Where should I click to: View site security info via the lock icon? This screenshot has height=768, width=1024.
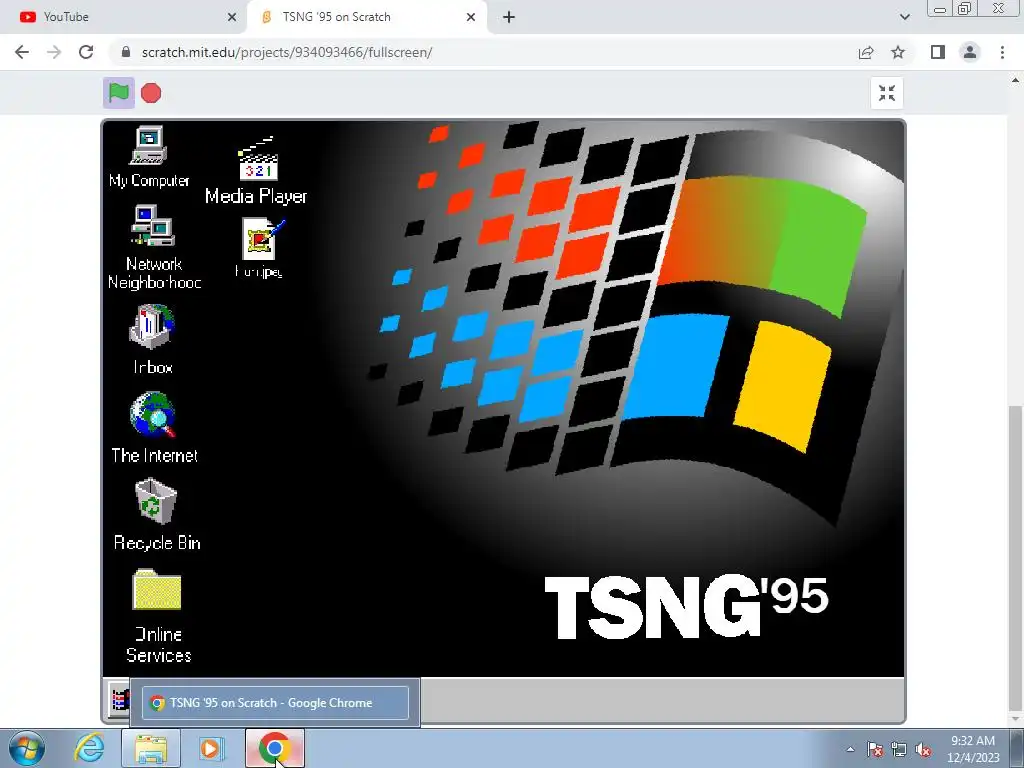pyautogui.click(x=126, y=52)
